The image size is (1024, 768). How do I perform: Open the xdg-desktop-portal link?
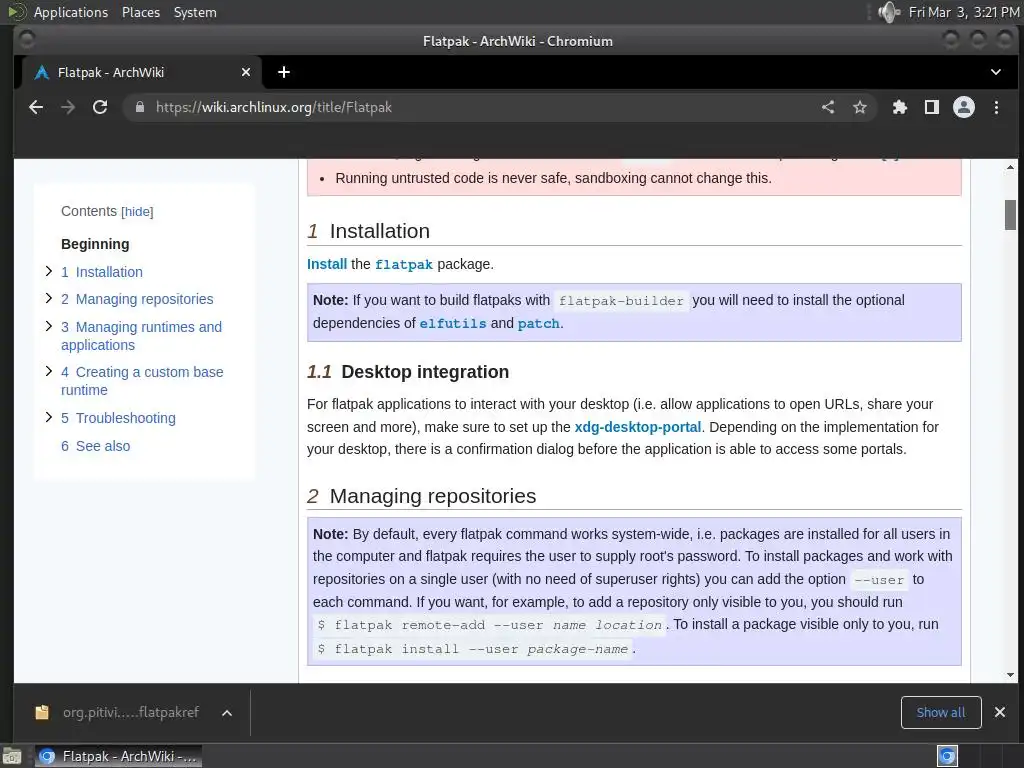(638, 427)
